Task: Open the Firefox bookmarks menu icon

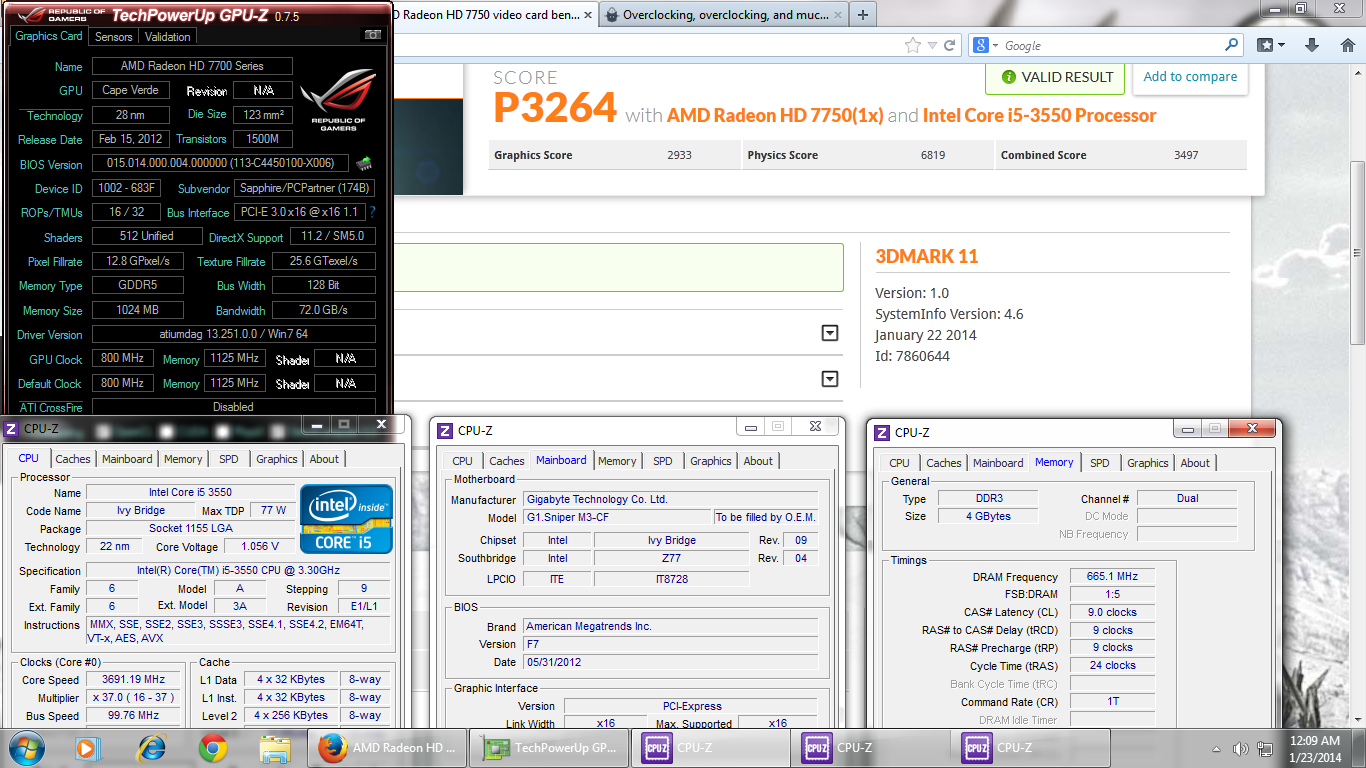Action: point(1271,45)
